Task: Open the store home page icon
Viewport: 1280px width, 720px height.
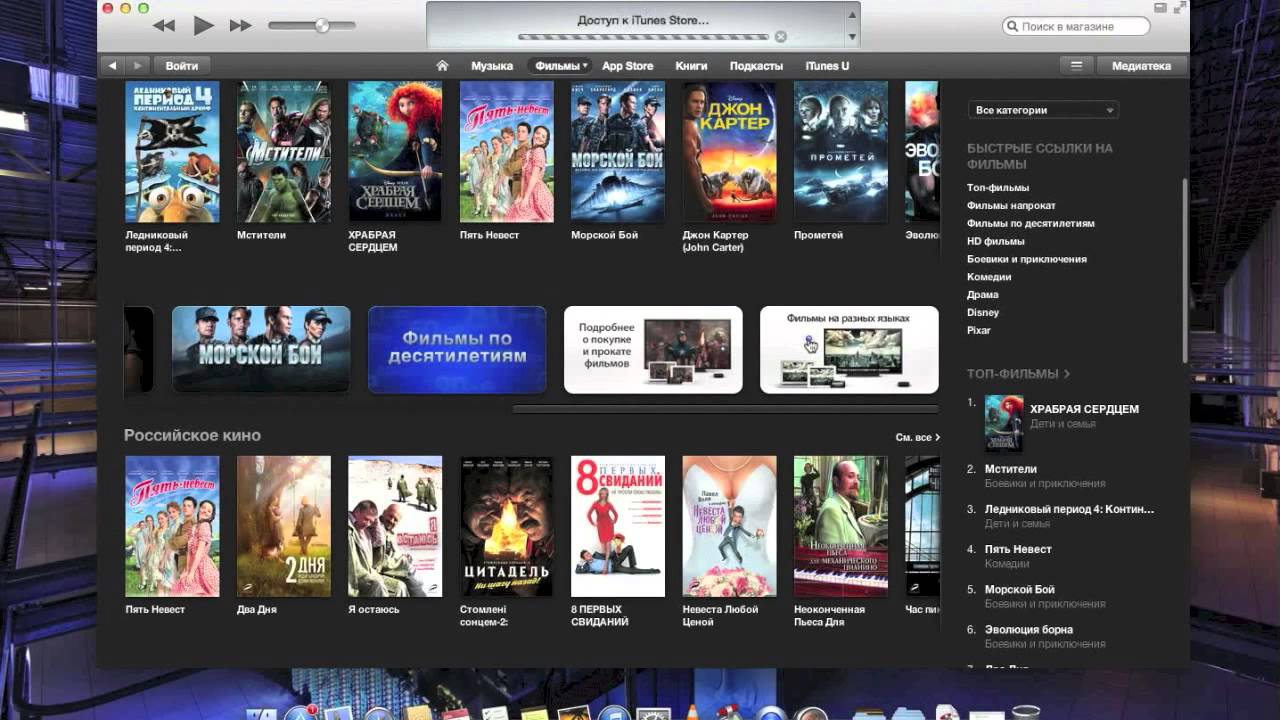Action: [x=442, y=66]
